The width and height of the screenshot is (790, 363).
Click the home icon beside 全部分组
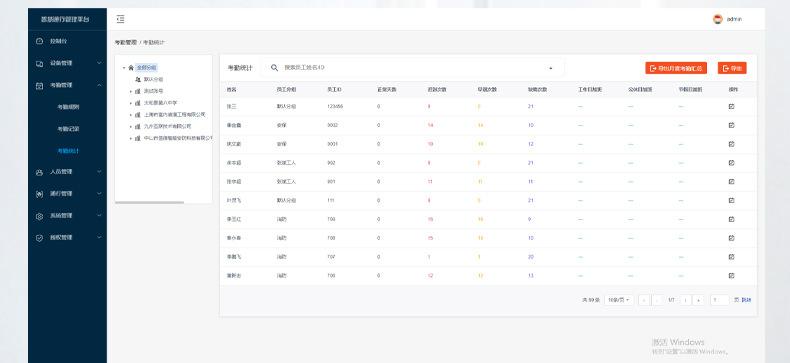131,68
